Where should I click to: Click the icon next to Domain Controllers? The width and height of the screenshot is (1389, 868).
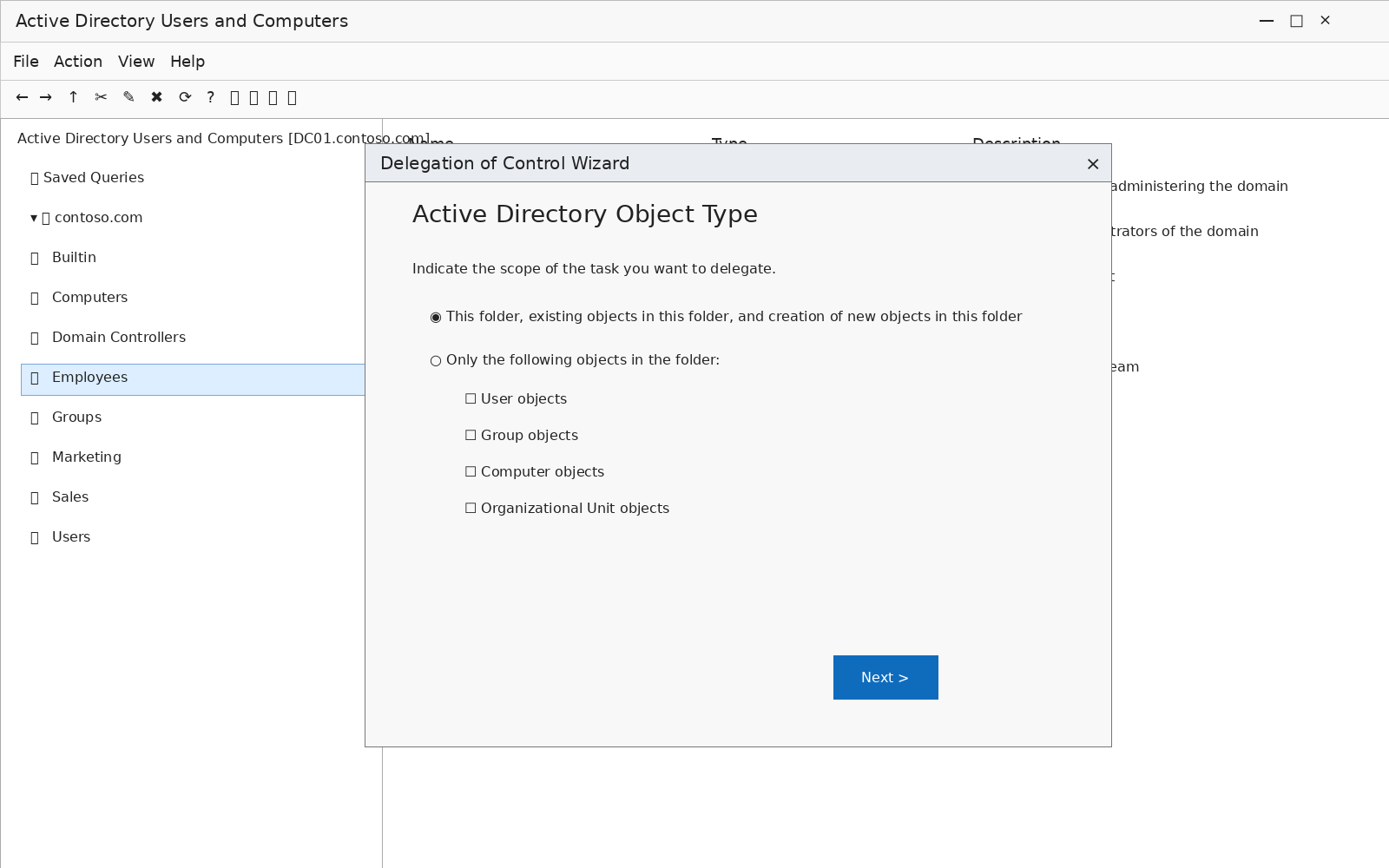point(35,338)
